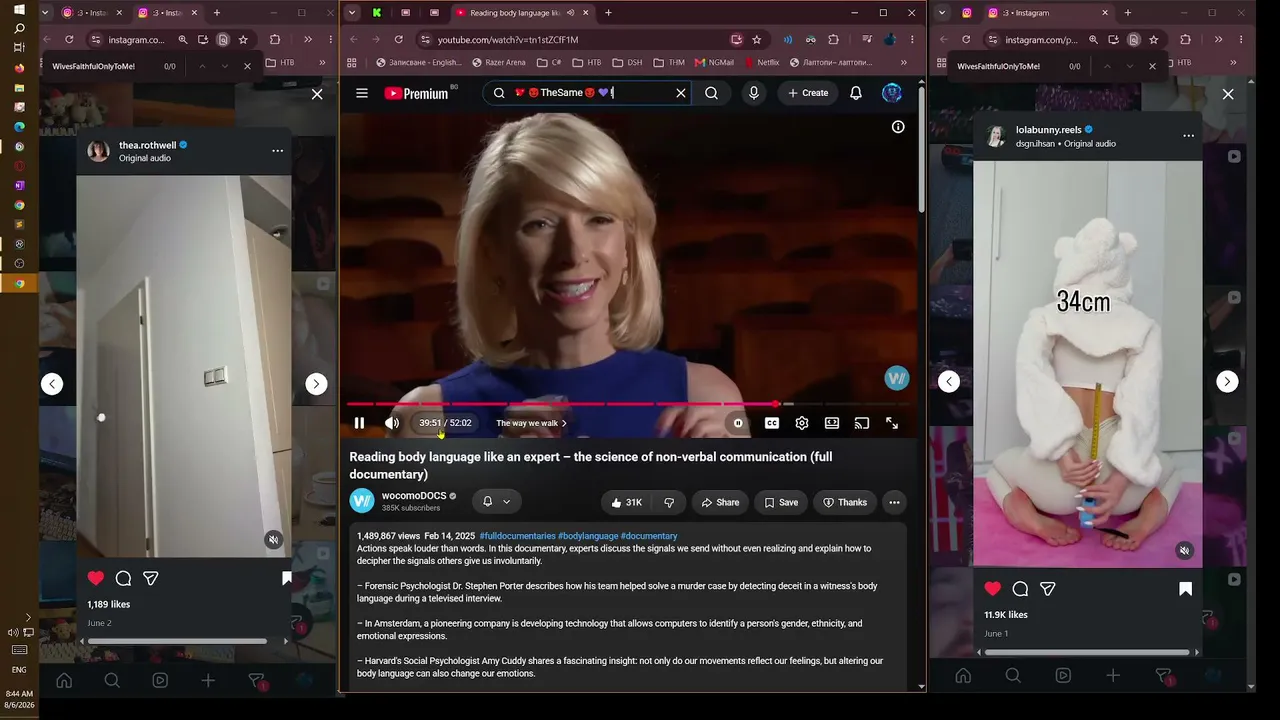
Task: Comment on the thea.rothwell reel
Action: [123, 578]
